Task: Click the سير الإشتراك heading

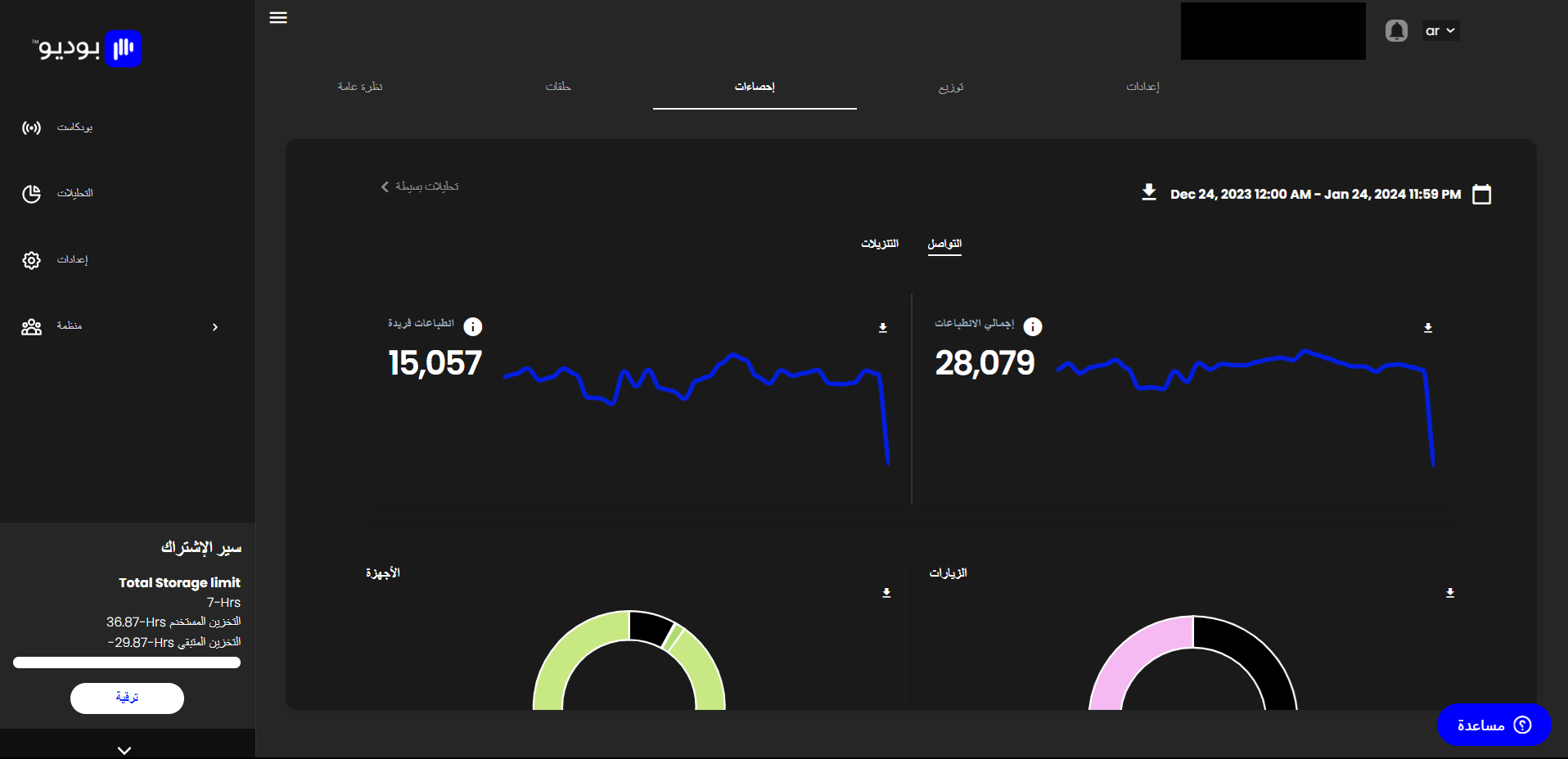Action: (201, 547)
